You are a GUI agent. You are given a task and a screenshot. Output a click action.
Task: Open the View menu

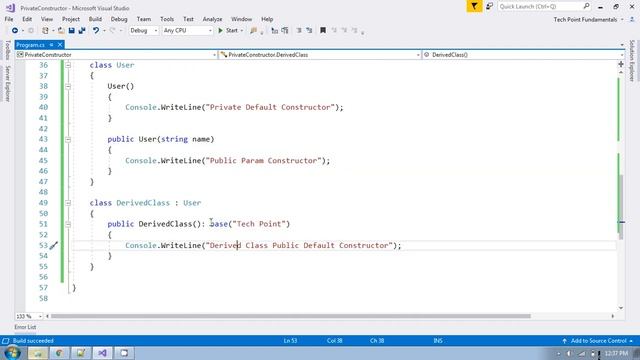coord(47,19)
